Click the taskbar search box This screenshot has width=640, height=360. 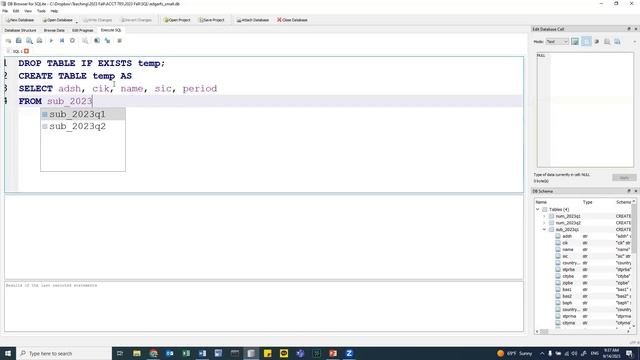click(x=64, y=353)
